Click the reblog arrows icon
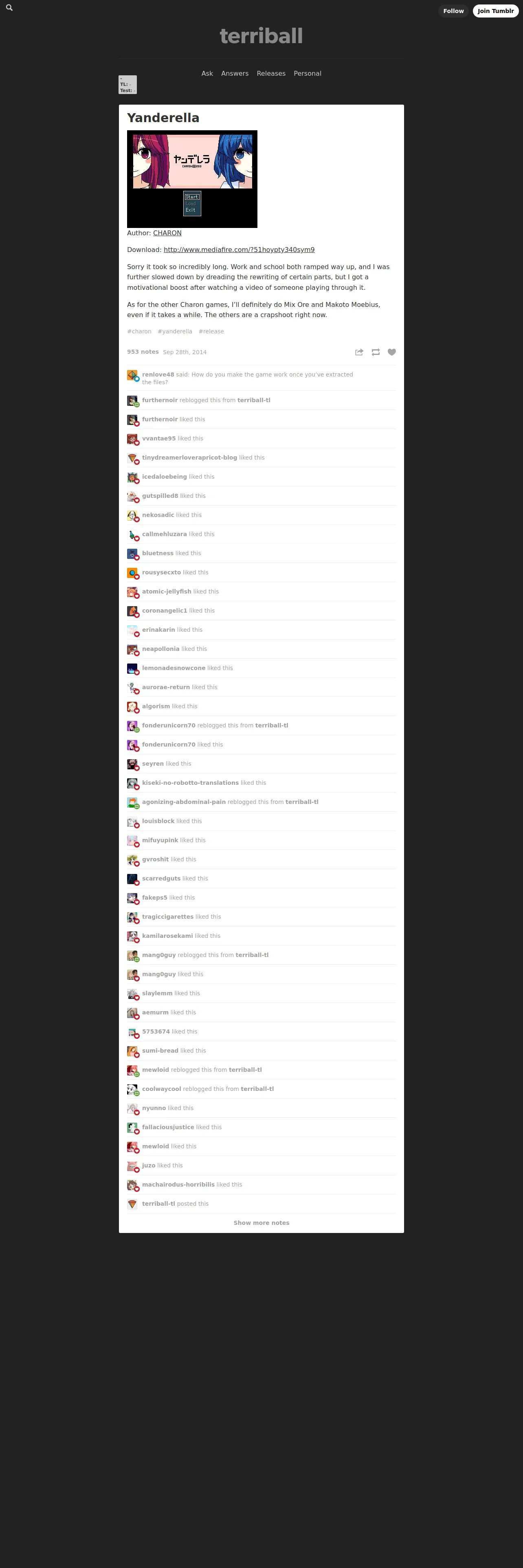The height and width of the screenshot is (1568, 523). 376,352
